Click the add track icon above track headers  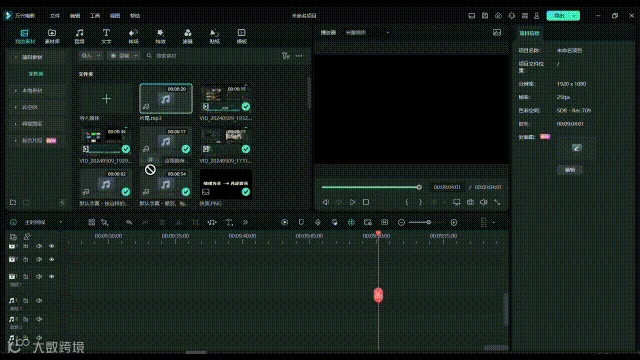(13, 237)
